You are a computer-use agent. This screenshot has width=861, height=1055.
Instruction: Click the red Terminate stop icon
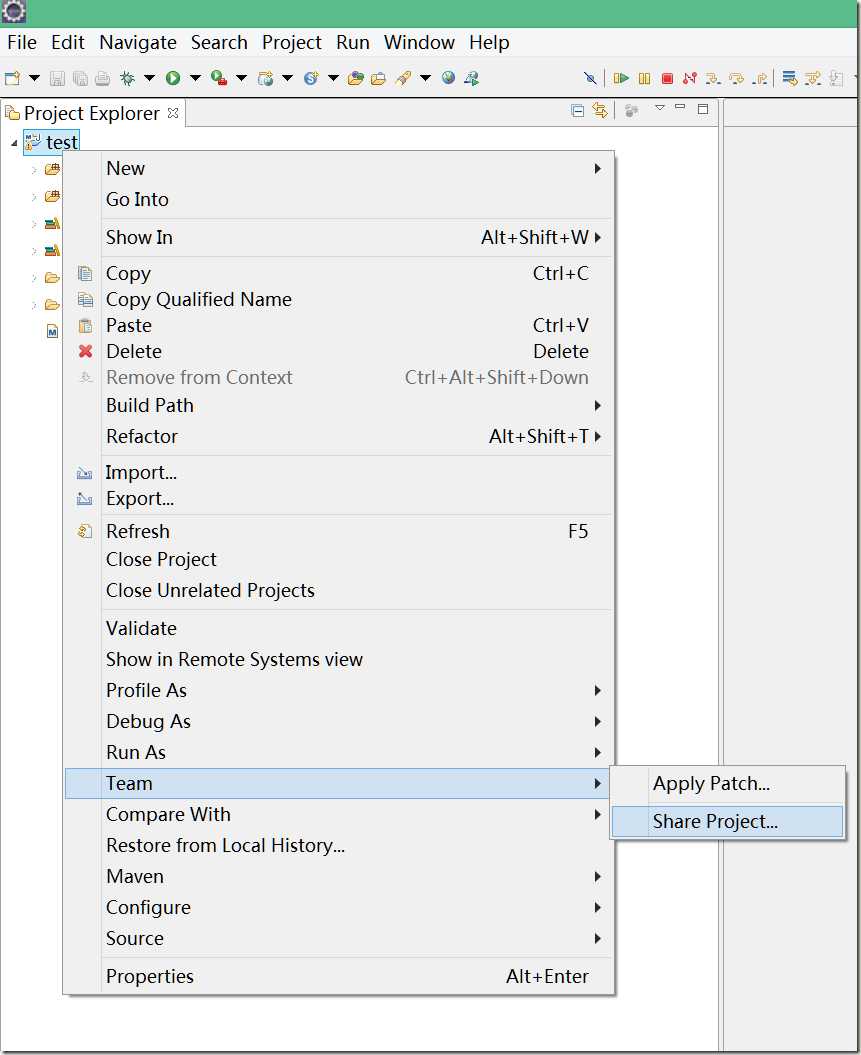[x=667, y=78]
